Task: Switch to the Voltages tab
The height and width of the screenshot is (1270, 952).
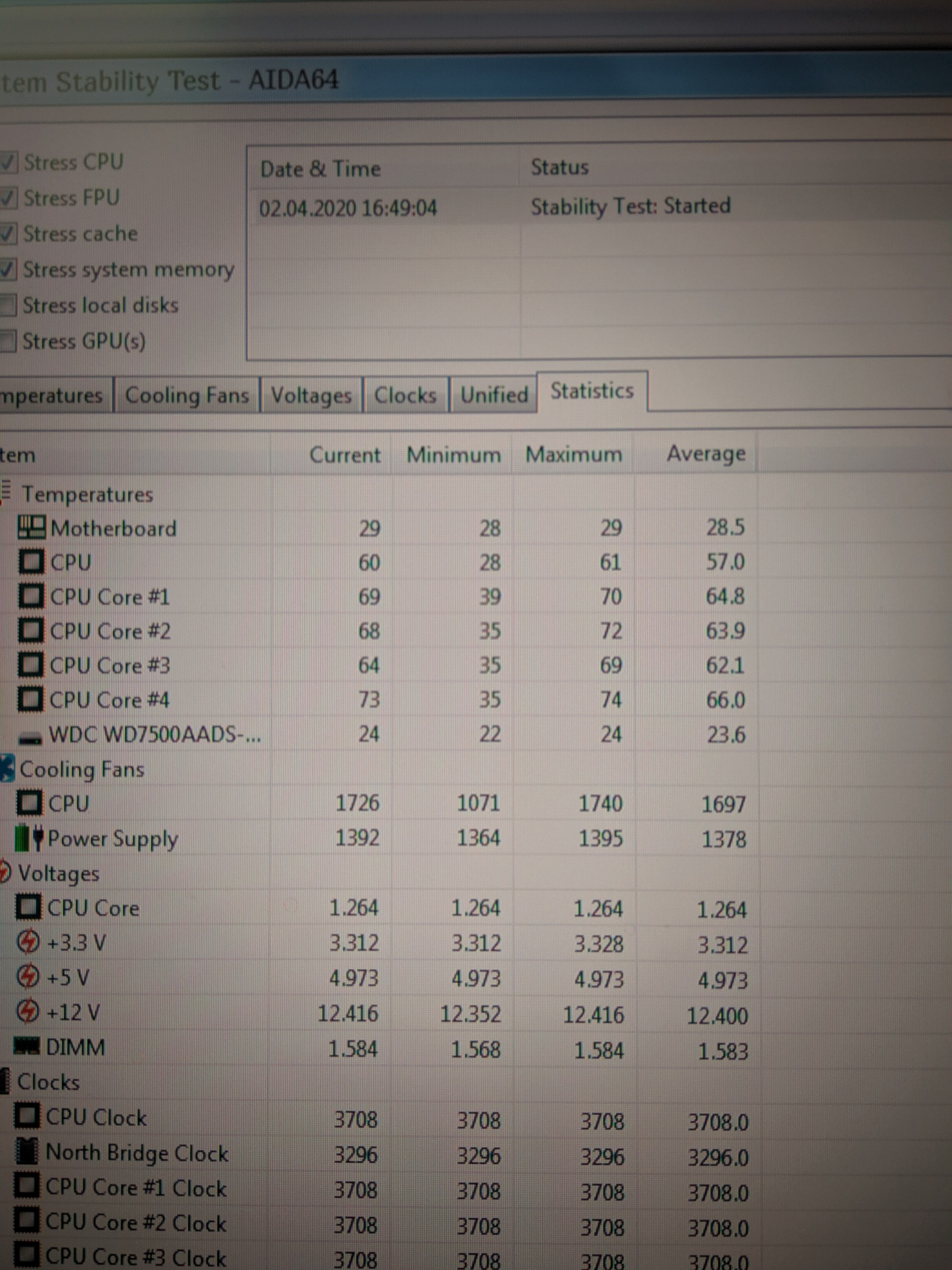Action: (311, 395)
